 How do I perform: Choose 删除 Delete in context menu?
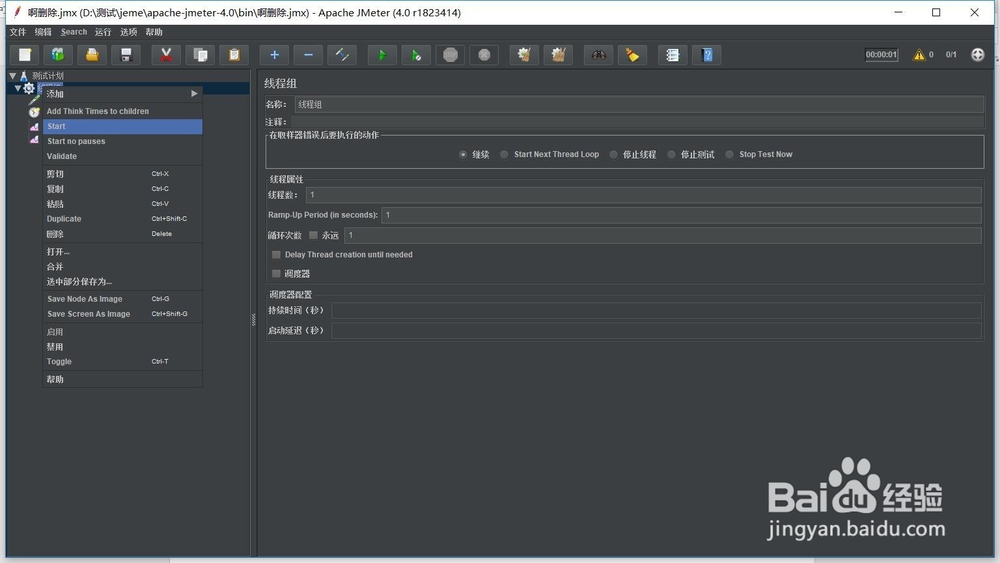tap(122, 234)
